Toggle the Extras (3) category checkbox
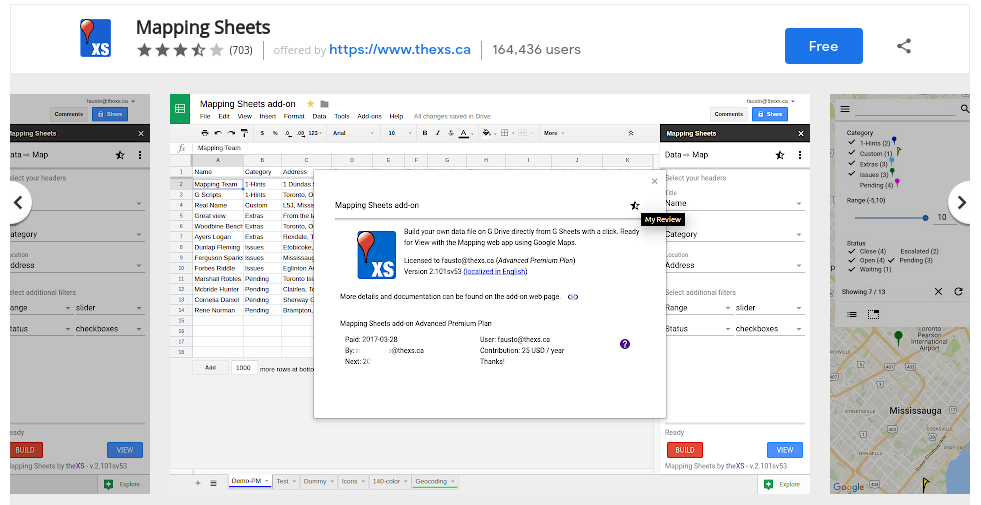The width and height of the screenshot is (981, 505). (x=851, y=163)
